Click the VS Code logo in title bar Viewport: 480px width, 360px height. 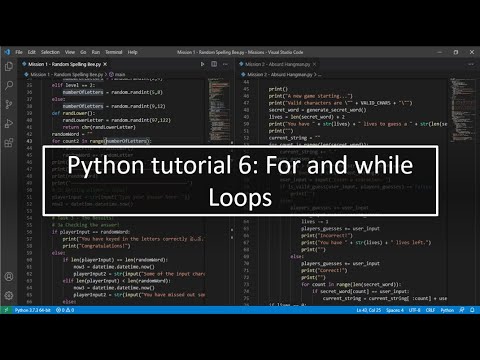click(x=7, y=52)
